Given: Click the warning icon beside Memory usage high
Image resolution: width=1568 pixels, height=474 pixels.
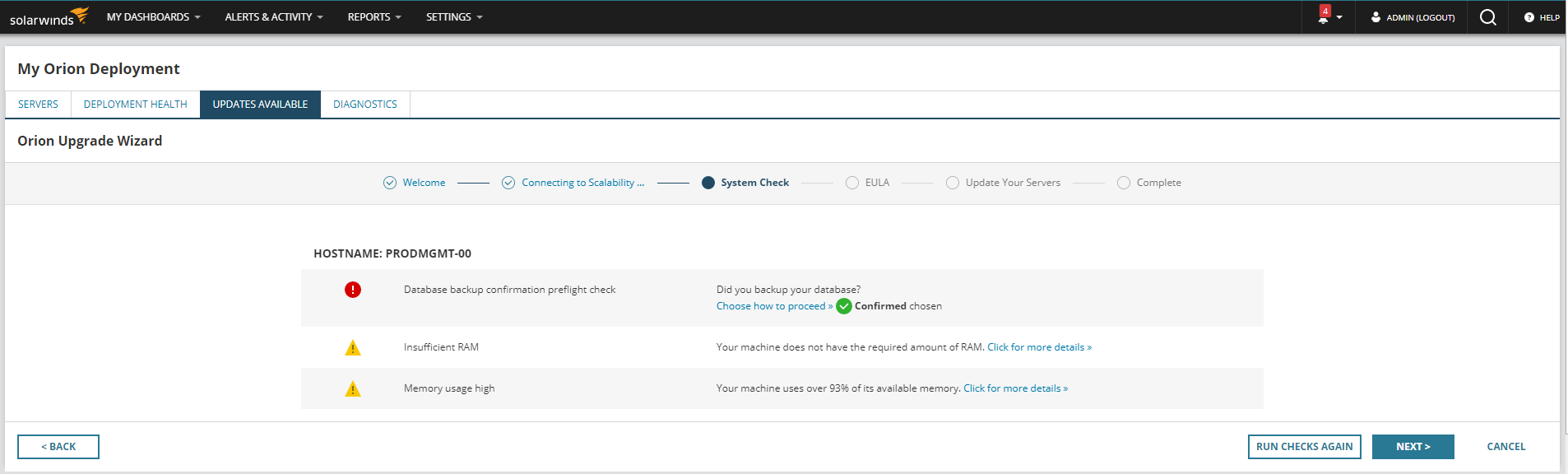Looking at the screenshot, I should [x=353, y=388].
